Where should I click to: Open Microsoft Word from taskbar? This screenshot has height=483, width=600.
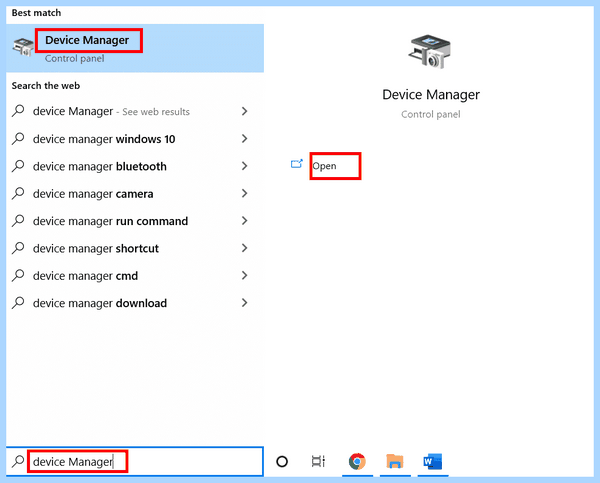click(x=432, y=462)
